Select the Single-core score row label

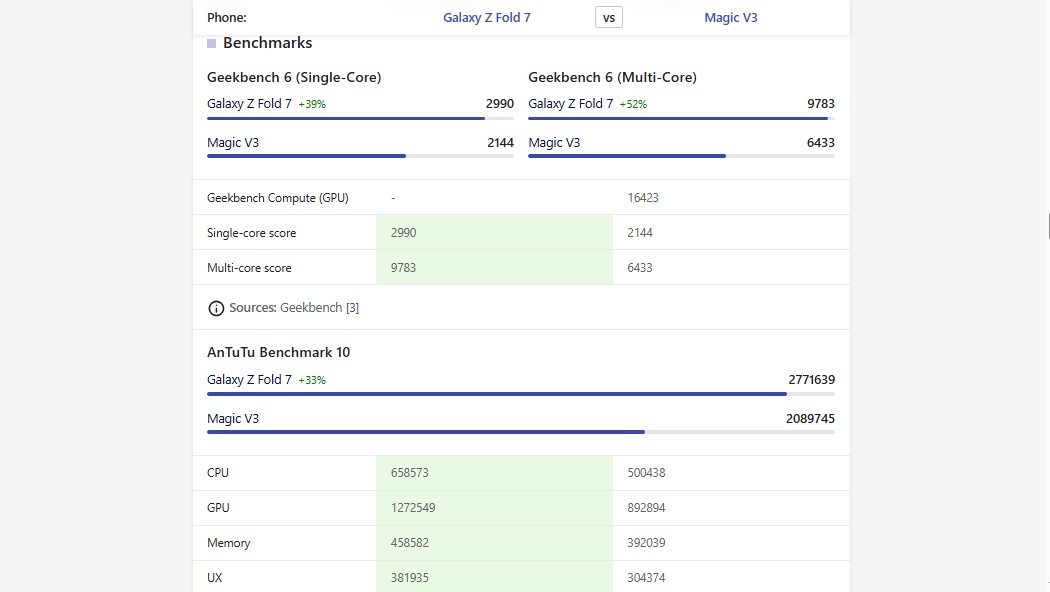pyautogui.click(x=251, y=233)
